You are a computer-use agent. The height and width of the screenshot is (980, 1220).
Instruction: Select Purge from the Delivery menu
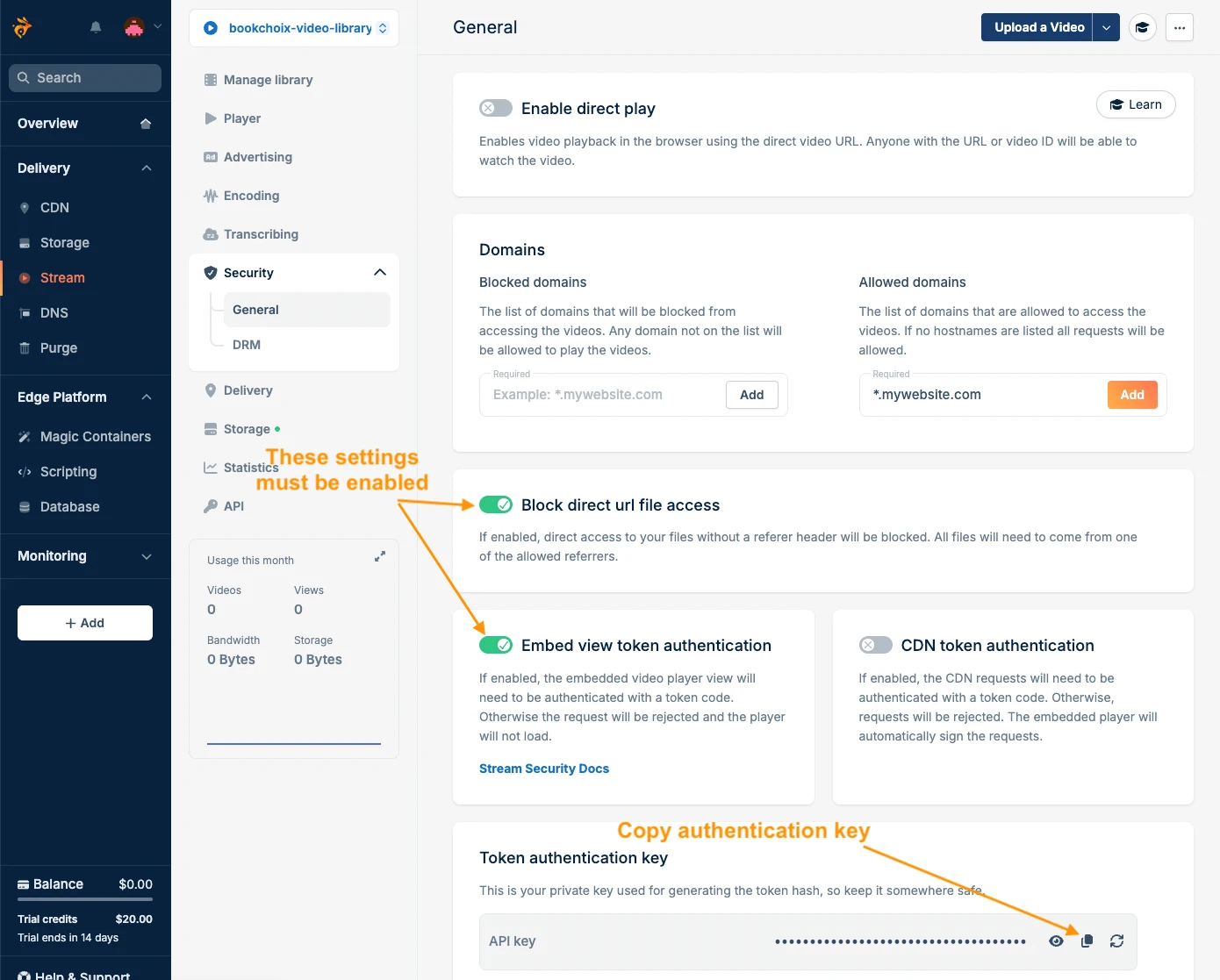click(59, 347)
